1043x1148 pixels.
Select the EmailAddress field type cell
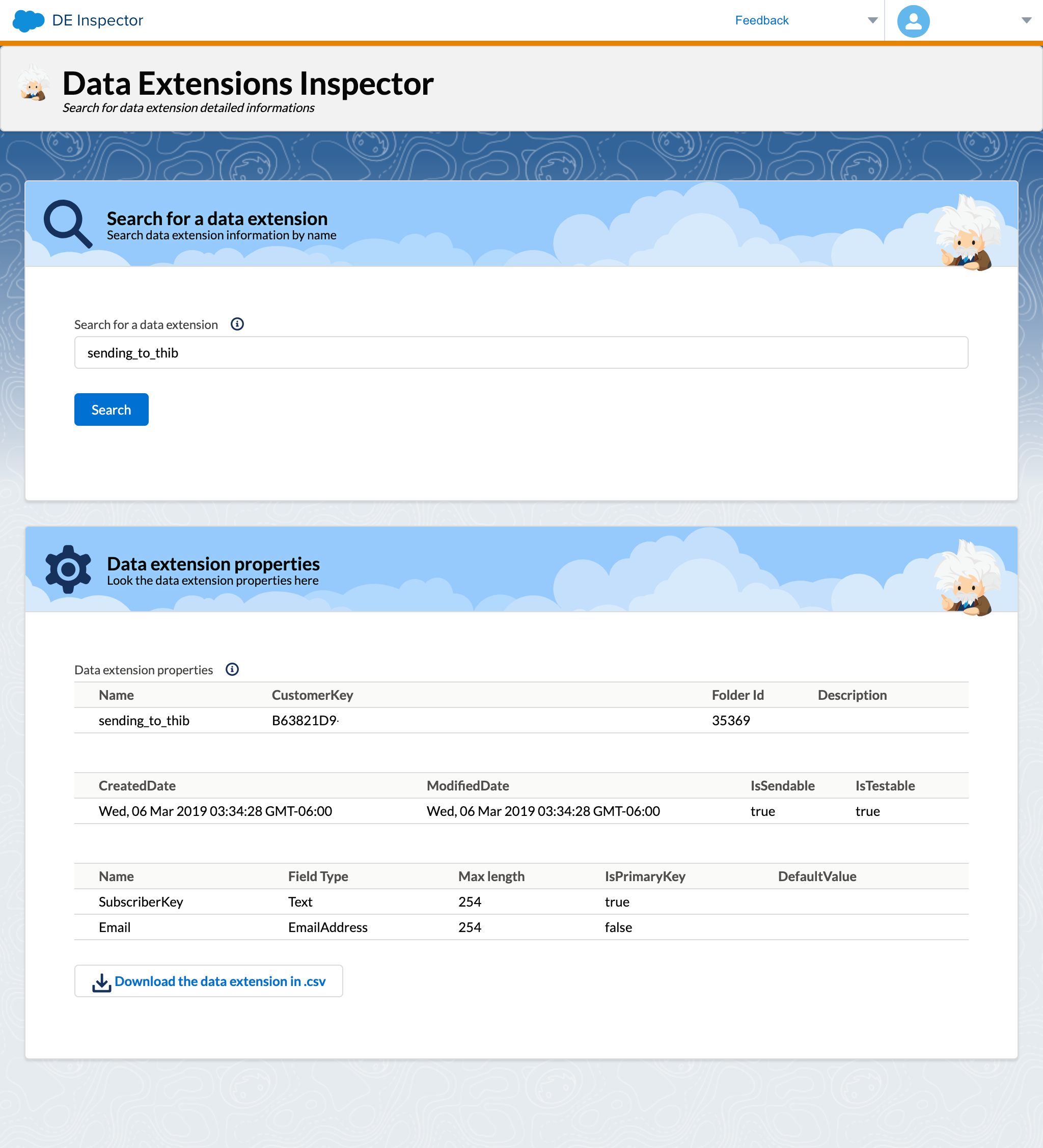click(x=328, y=927)
